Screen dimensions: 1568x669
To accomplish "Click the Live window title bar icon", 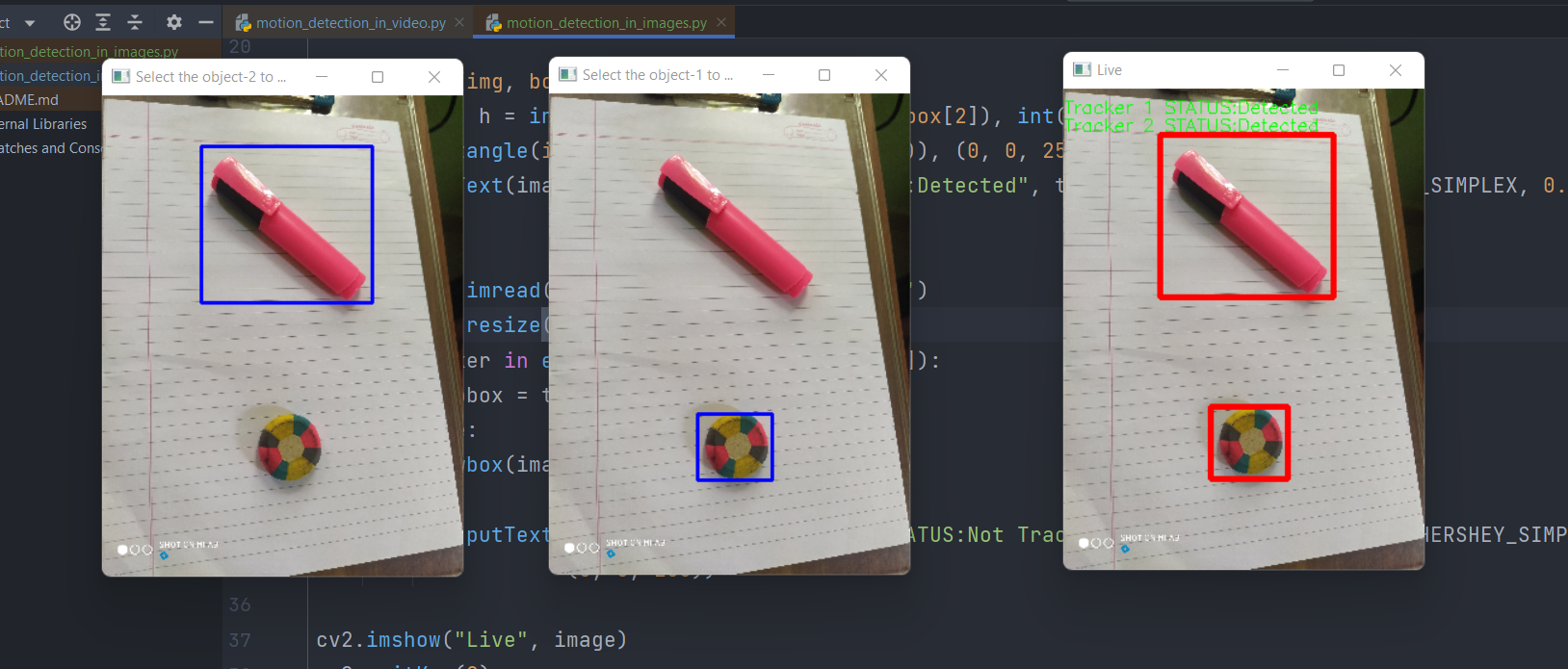I will [x=1083, y=70].
